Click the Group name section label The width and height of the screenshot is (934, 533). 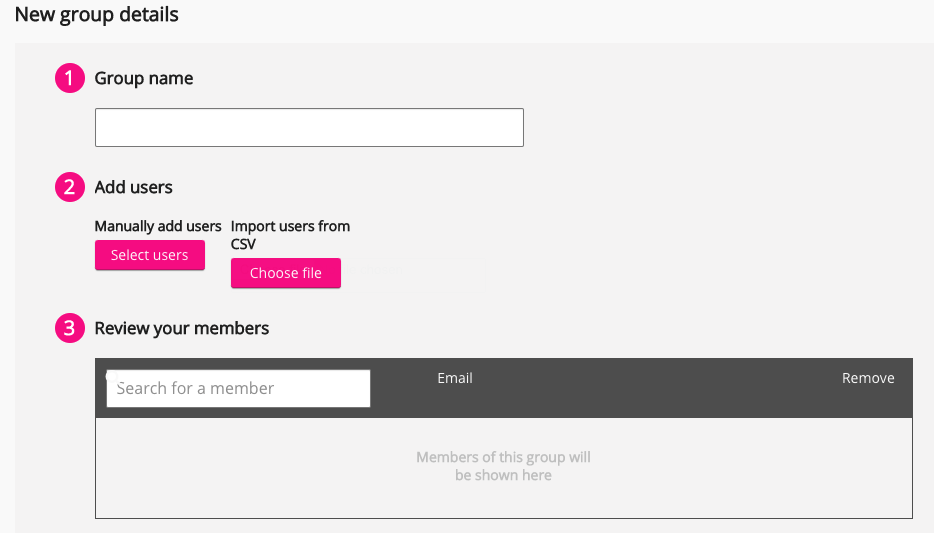point(144,78)
